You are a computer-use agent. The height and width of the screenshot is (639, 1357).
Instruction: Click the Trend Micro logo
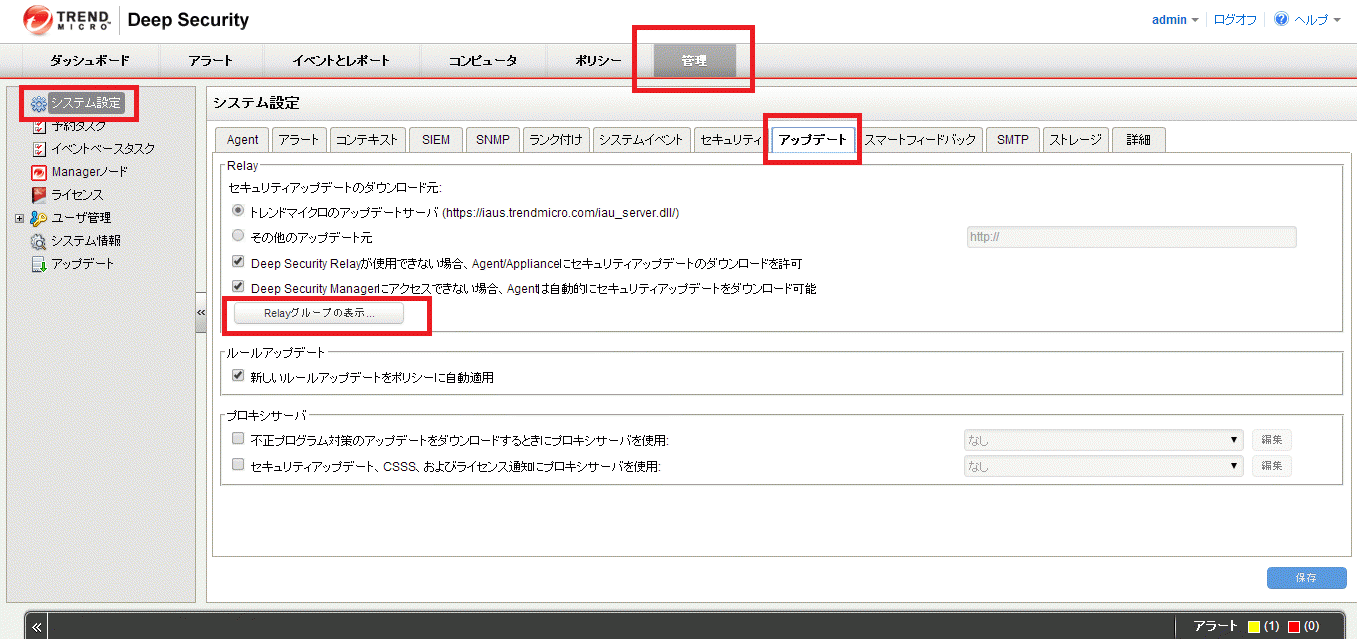[x=65, y=19]
